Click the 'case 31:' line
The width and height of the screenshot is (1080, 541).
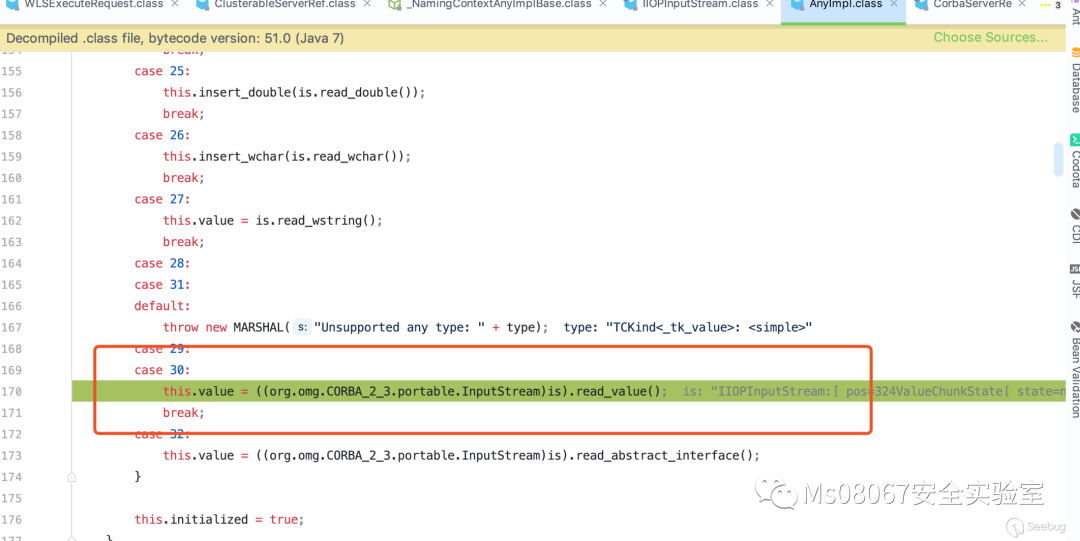click(x=162, y=285)
